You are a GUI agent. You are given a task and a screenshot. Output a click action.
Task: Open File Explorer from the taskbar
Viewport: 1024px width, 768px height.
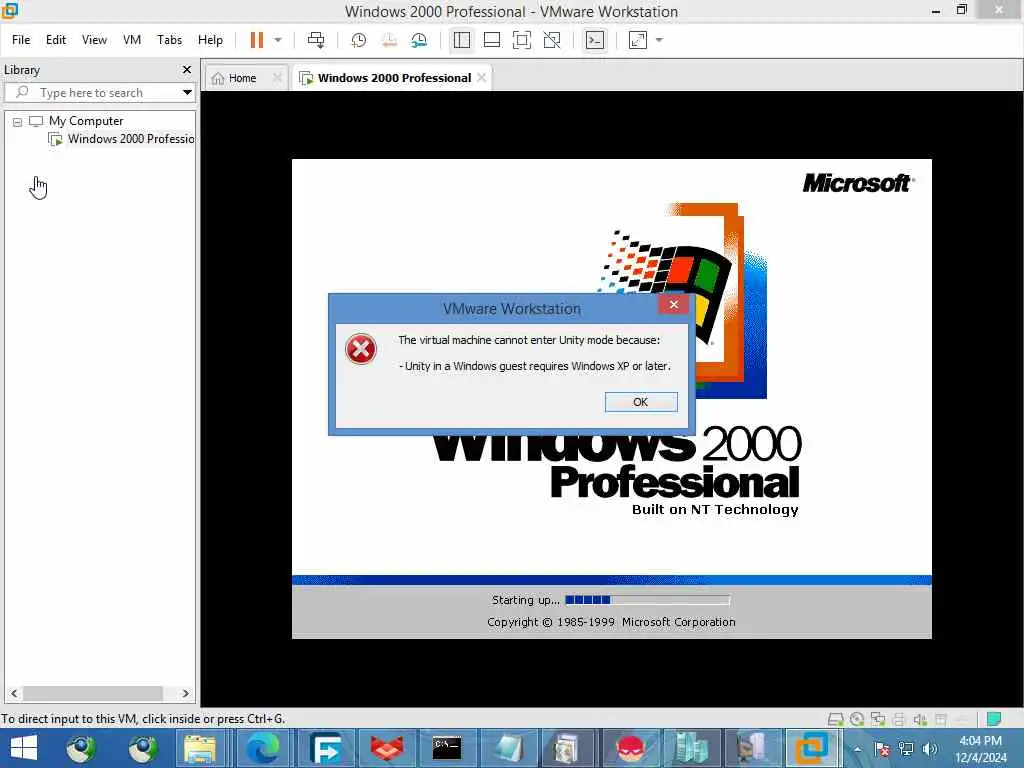point(199,748)
